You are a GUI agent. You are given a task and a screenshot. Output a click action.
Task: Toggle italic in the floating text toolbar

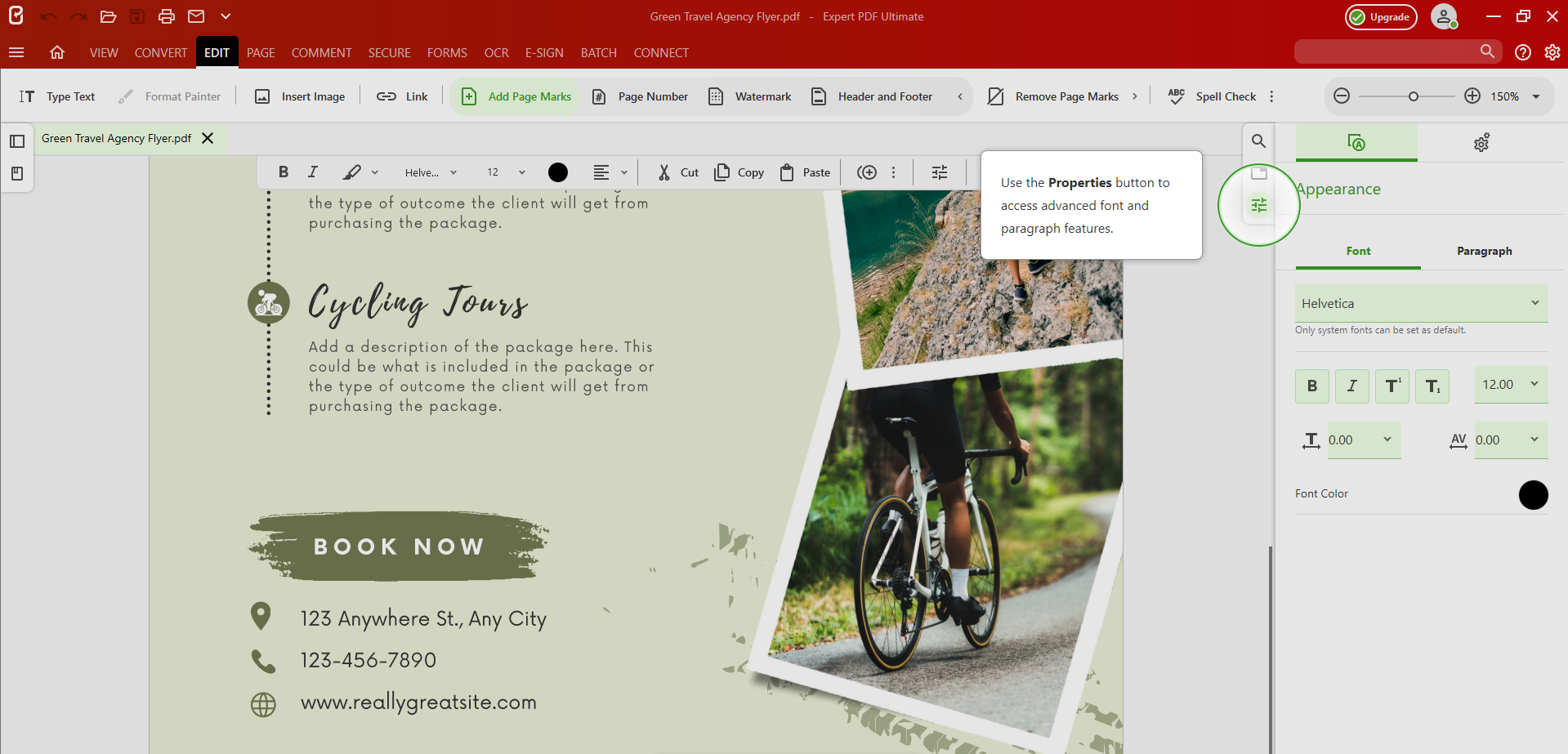[312, 172]
